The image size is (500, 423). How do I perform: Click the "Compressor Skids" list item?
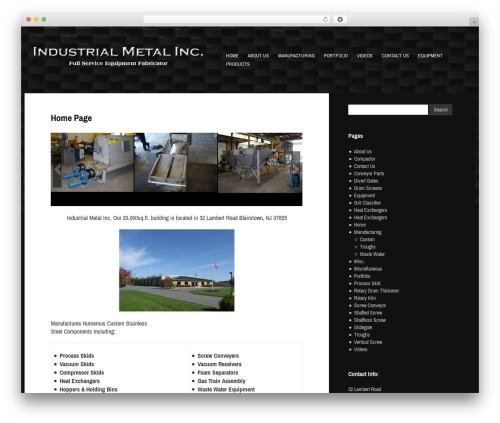82,373
